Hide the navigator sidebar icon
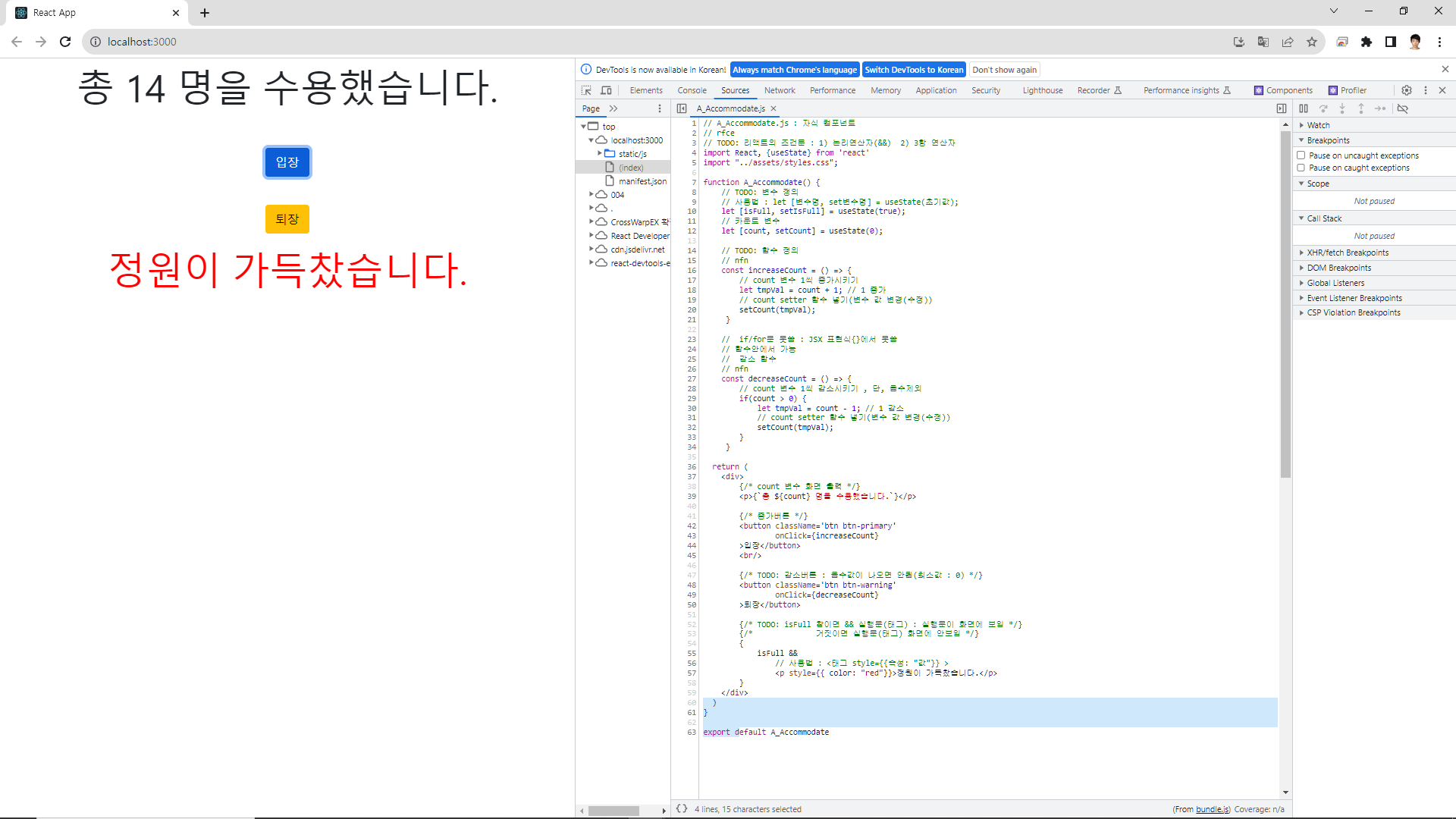 682,108
